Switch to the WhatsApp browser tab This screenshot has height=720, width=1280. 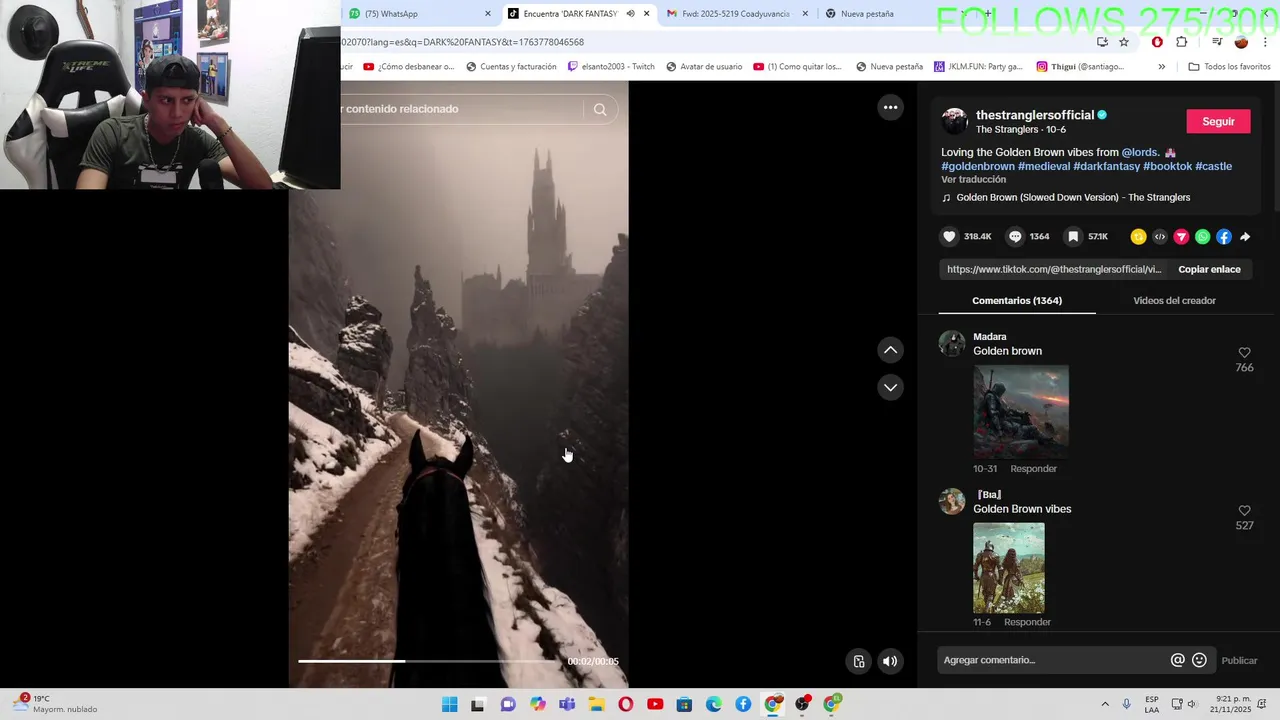tap(420, 14)
